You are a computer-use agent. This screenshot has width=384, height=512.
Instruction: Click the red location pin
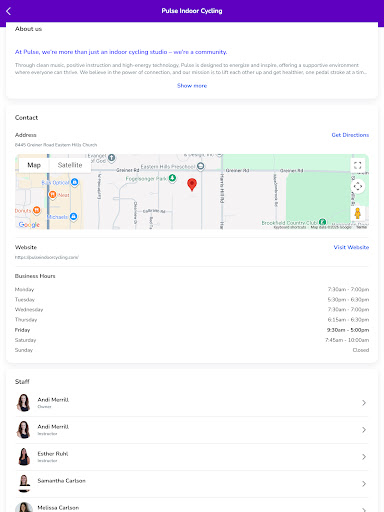coord(192,185)
